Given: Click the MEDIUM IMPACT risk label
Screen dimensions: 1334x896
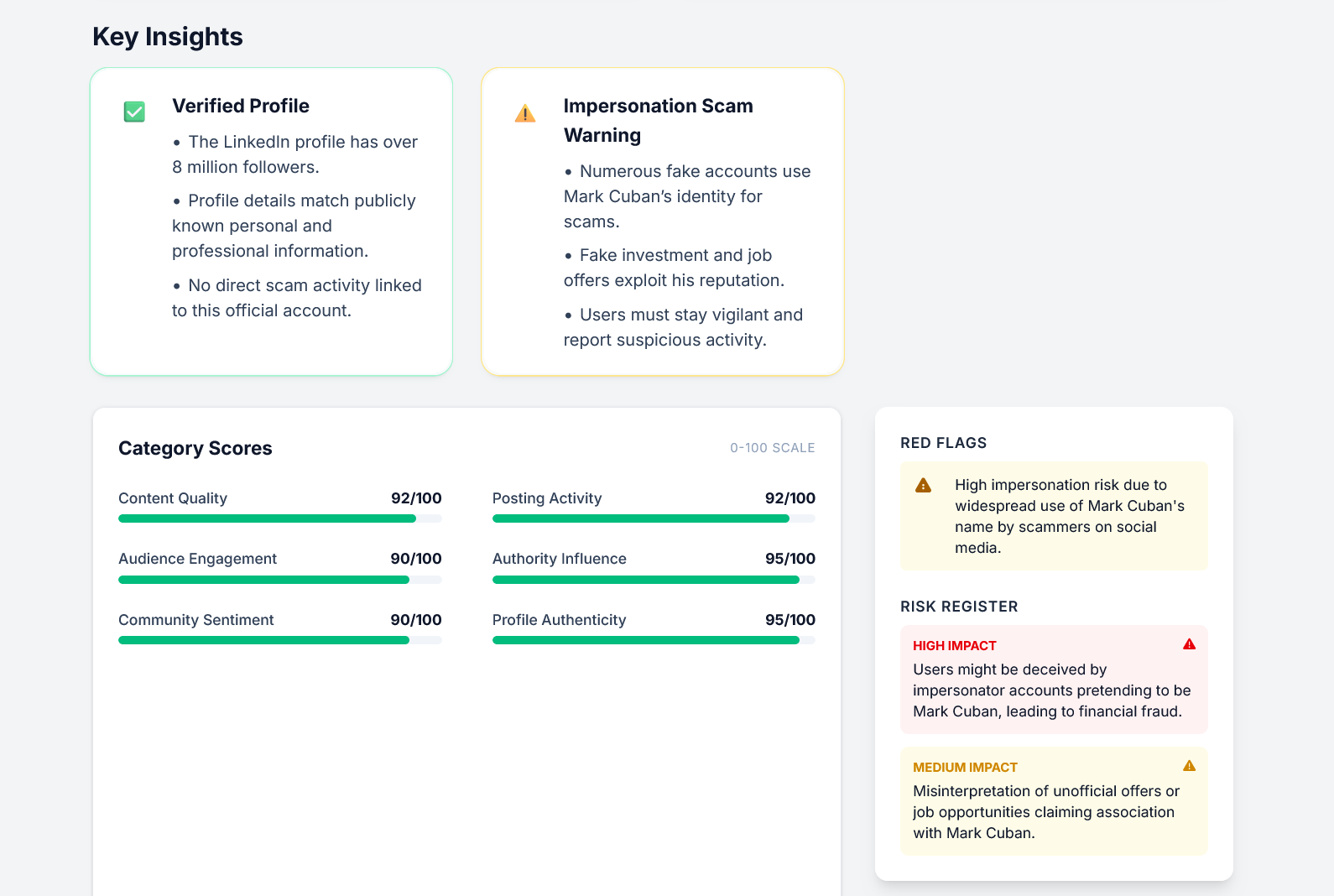Looking at the screenshot, I should [x=965, y=768].
